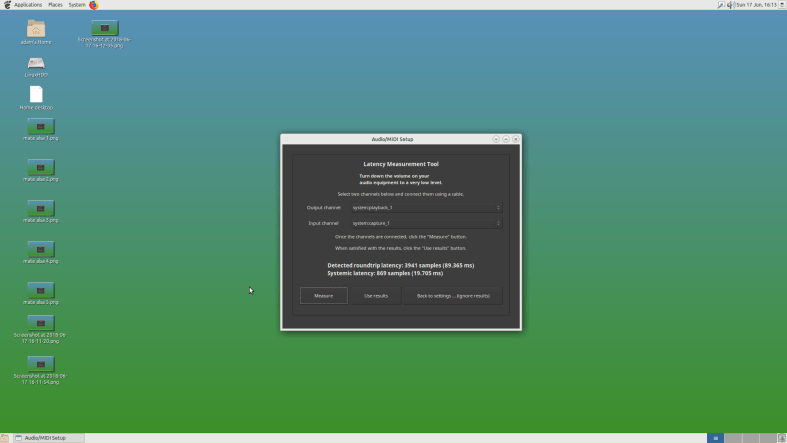Image resolution: width=787 pixels, height=443 pixels.
Task: Click the trash icon in bottom panel
Action: coord(780,438)
